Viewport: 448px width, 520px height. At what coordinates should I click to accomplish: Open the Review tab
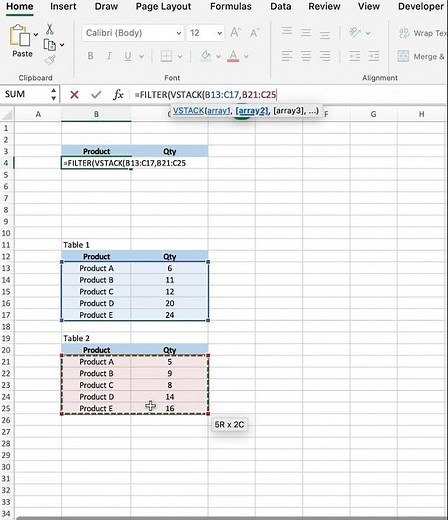pos(324,6)
